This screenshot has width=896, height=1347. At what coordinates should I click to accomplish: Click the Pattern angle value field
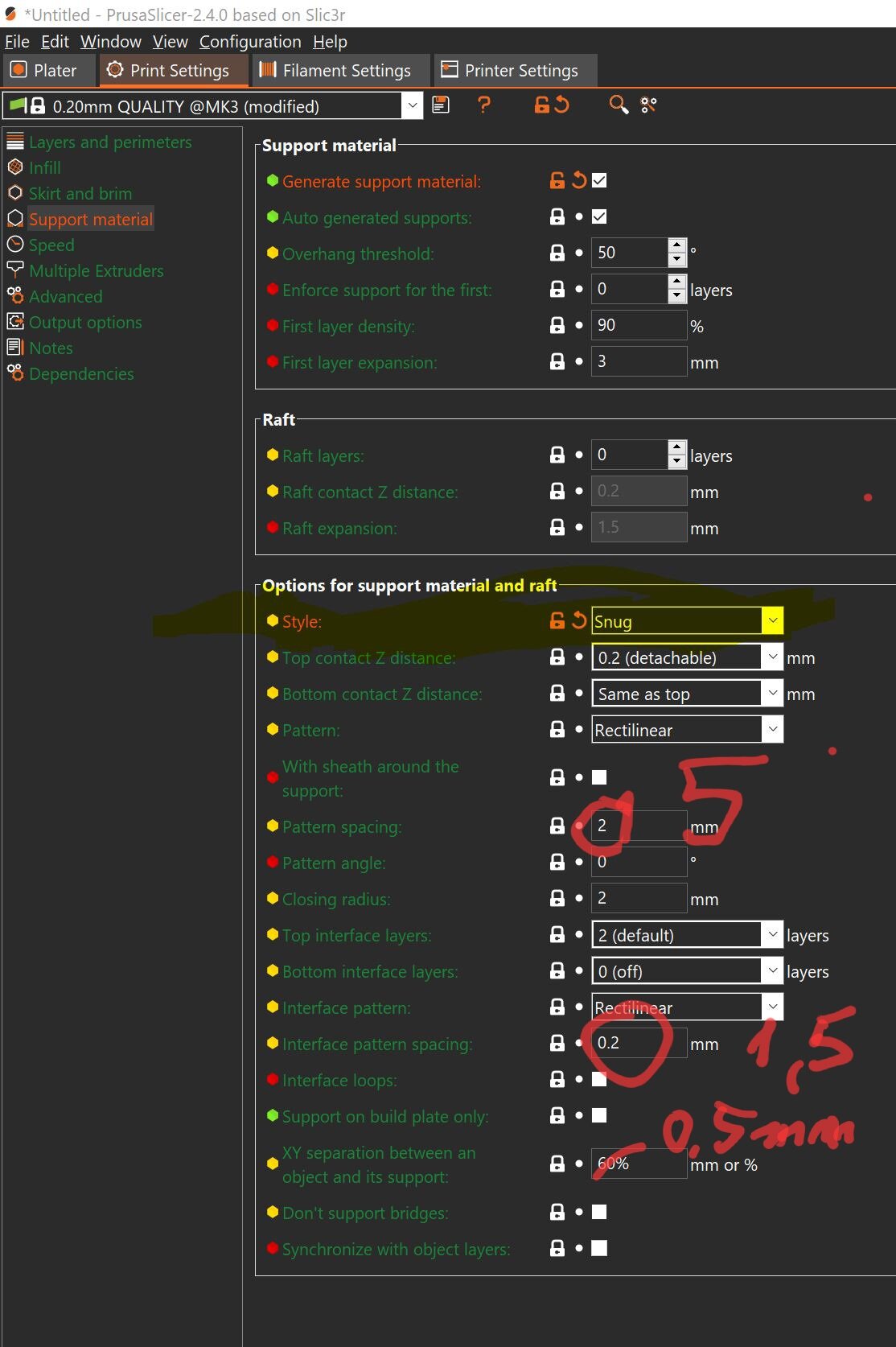tap(639, 863)
